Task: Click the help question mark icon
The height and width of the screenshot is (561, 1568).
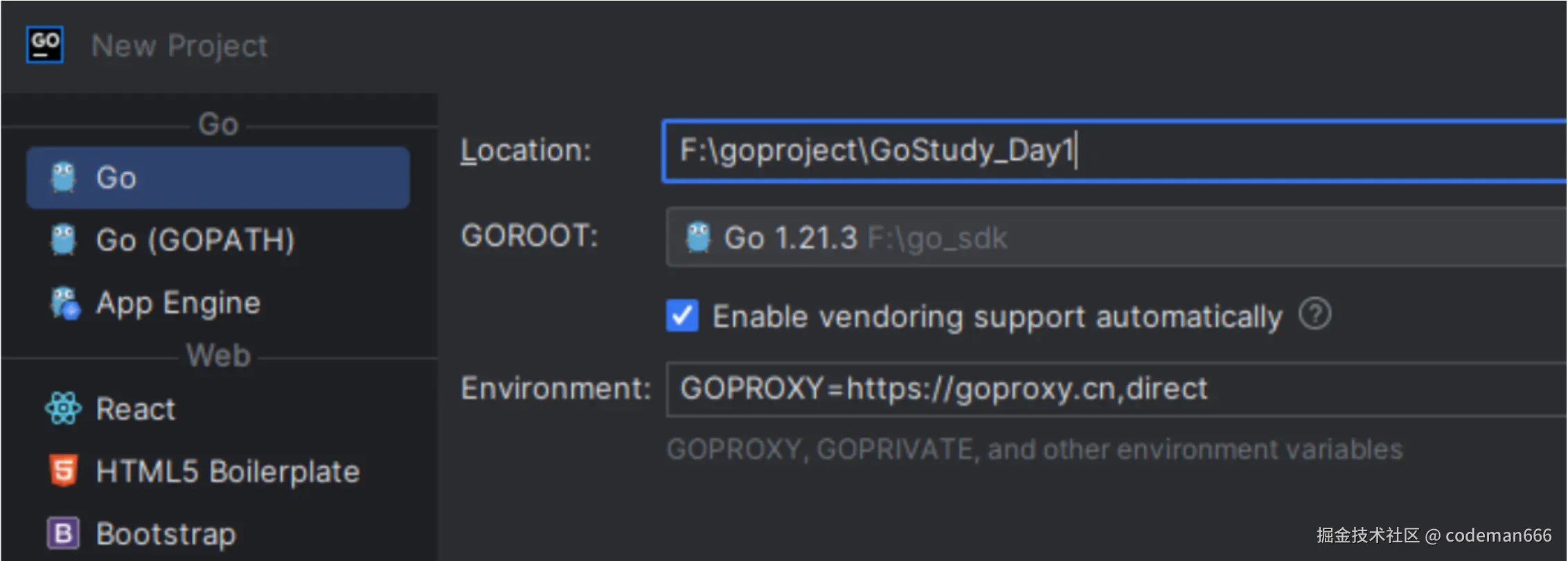Action: pos(1315,314)
